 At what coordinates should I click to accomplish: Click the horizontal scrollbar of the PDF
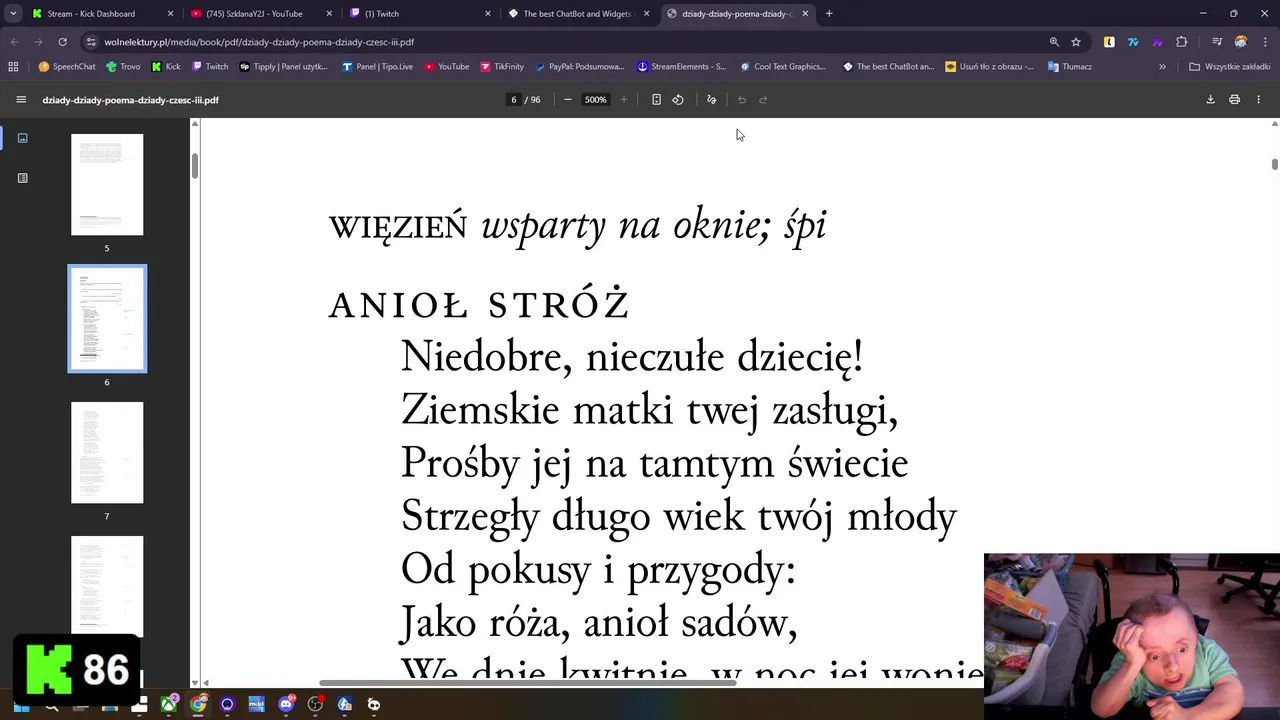tap(527, 683)
